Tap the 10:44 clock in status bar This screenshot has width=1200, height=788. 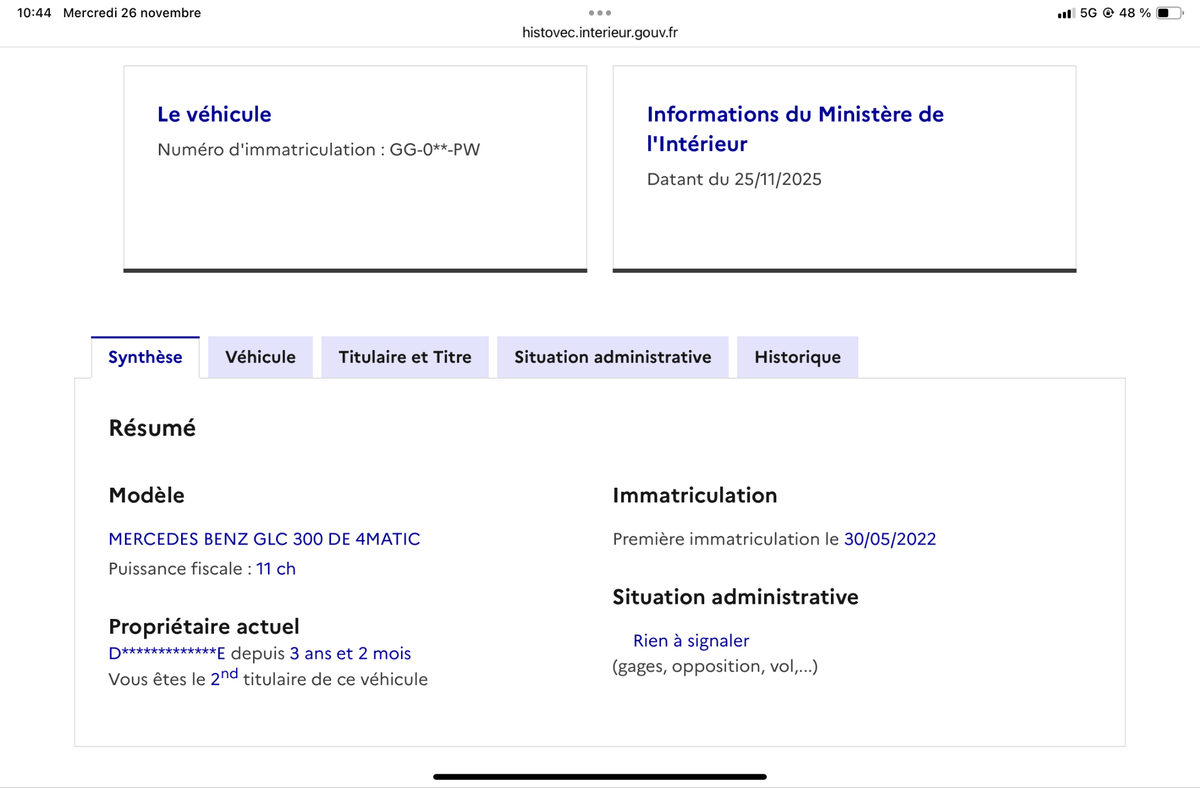(x=34, y=13)
